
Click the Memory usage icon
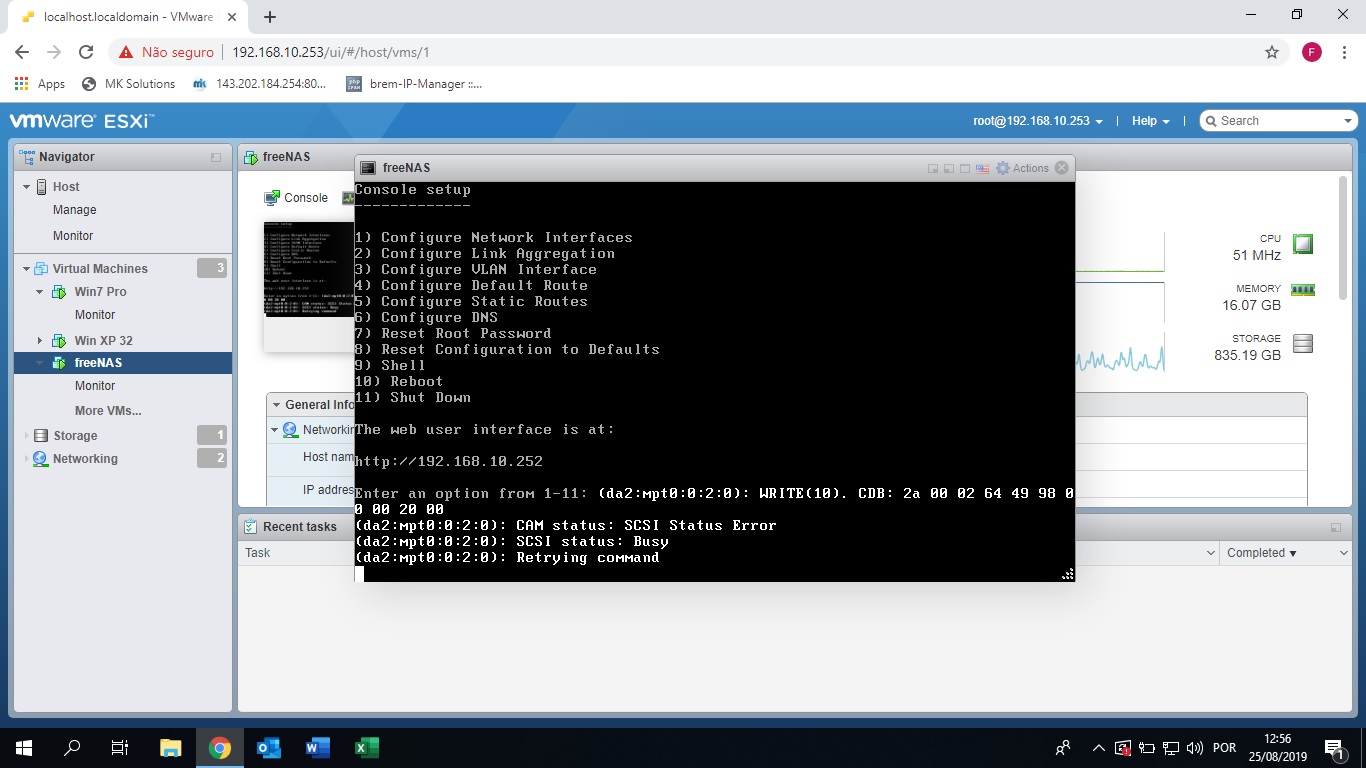click(x=1303, y=290)
